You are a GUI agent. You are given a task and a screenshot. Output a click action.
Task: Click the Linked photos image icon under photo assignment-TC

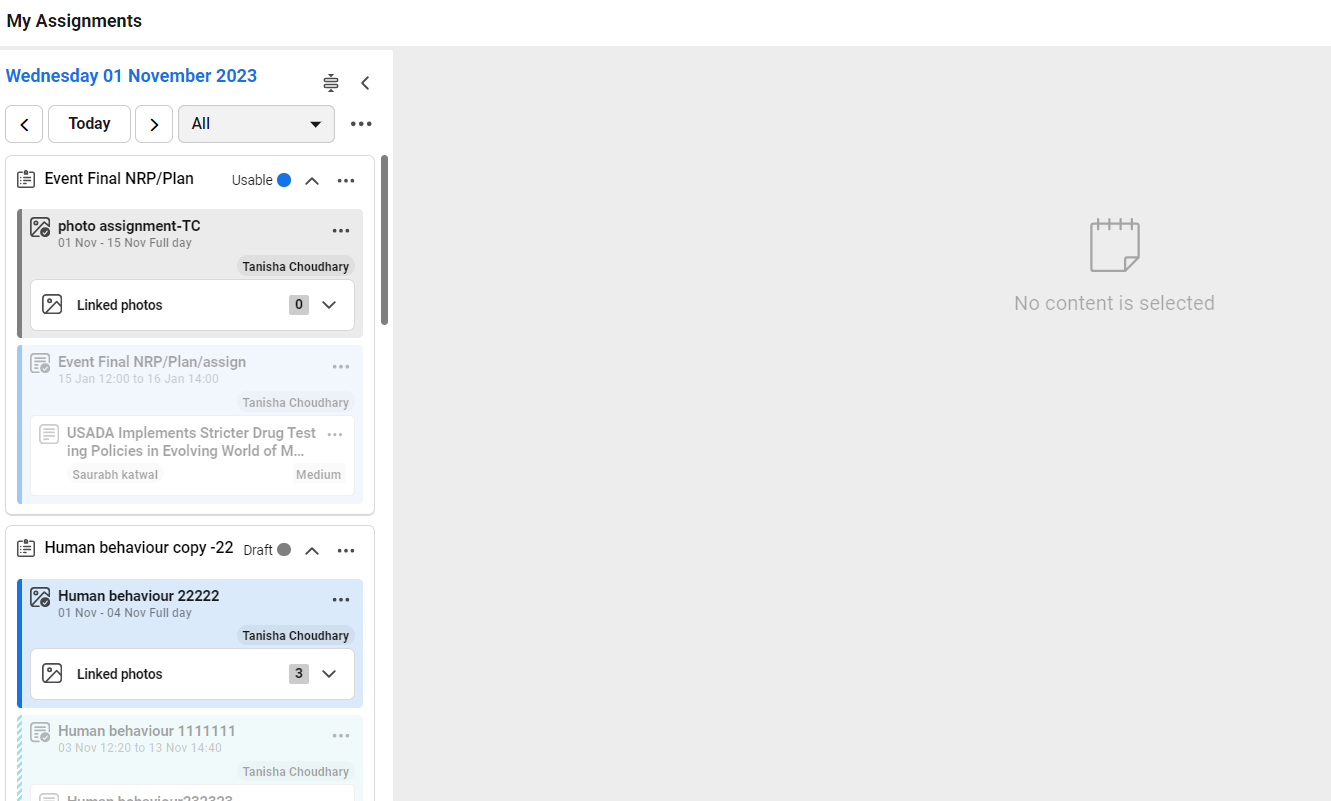(x=53, y=305)
